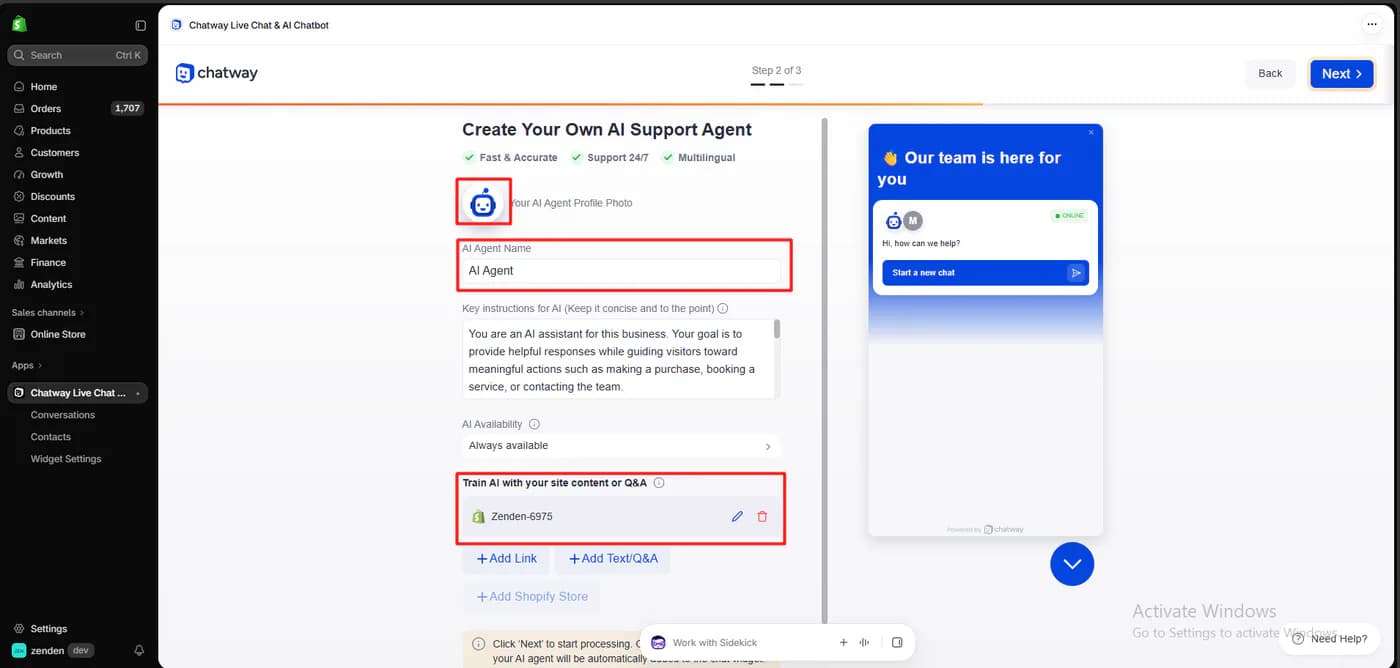The width and height of the screenshot is (1400, 668).
Task: Click Add Shopify Store button
Action: pyautogui.click(x=531, y=597)
